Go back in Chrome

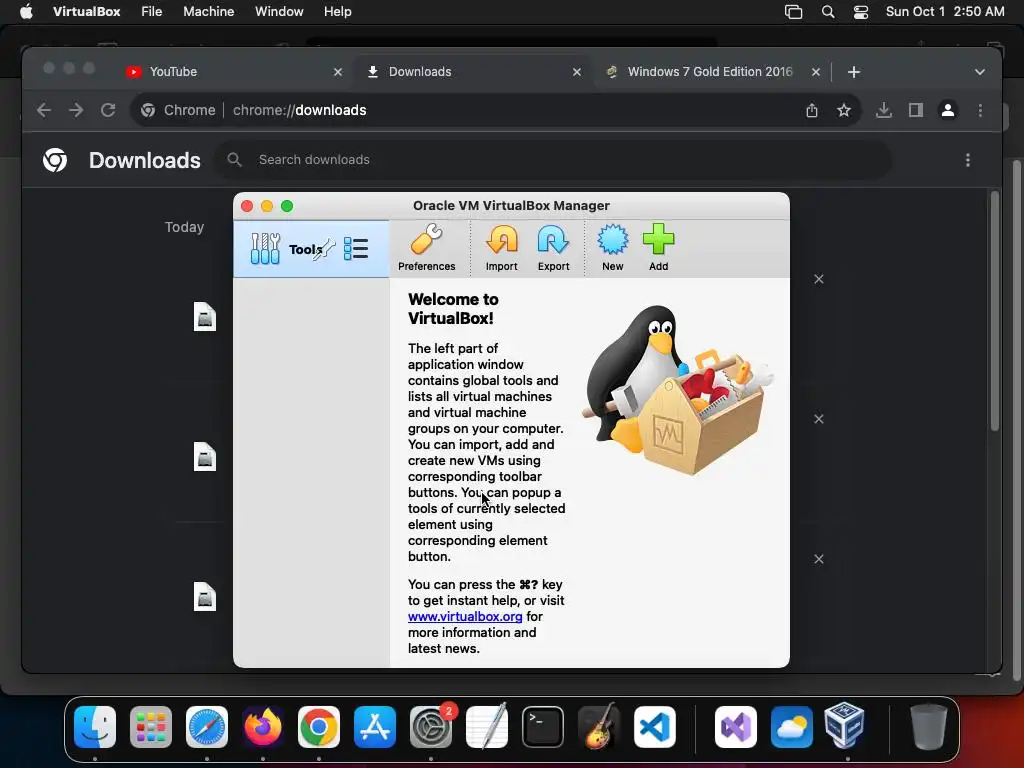tap(44, 110)
